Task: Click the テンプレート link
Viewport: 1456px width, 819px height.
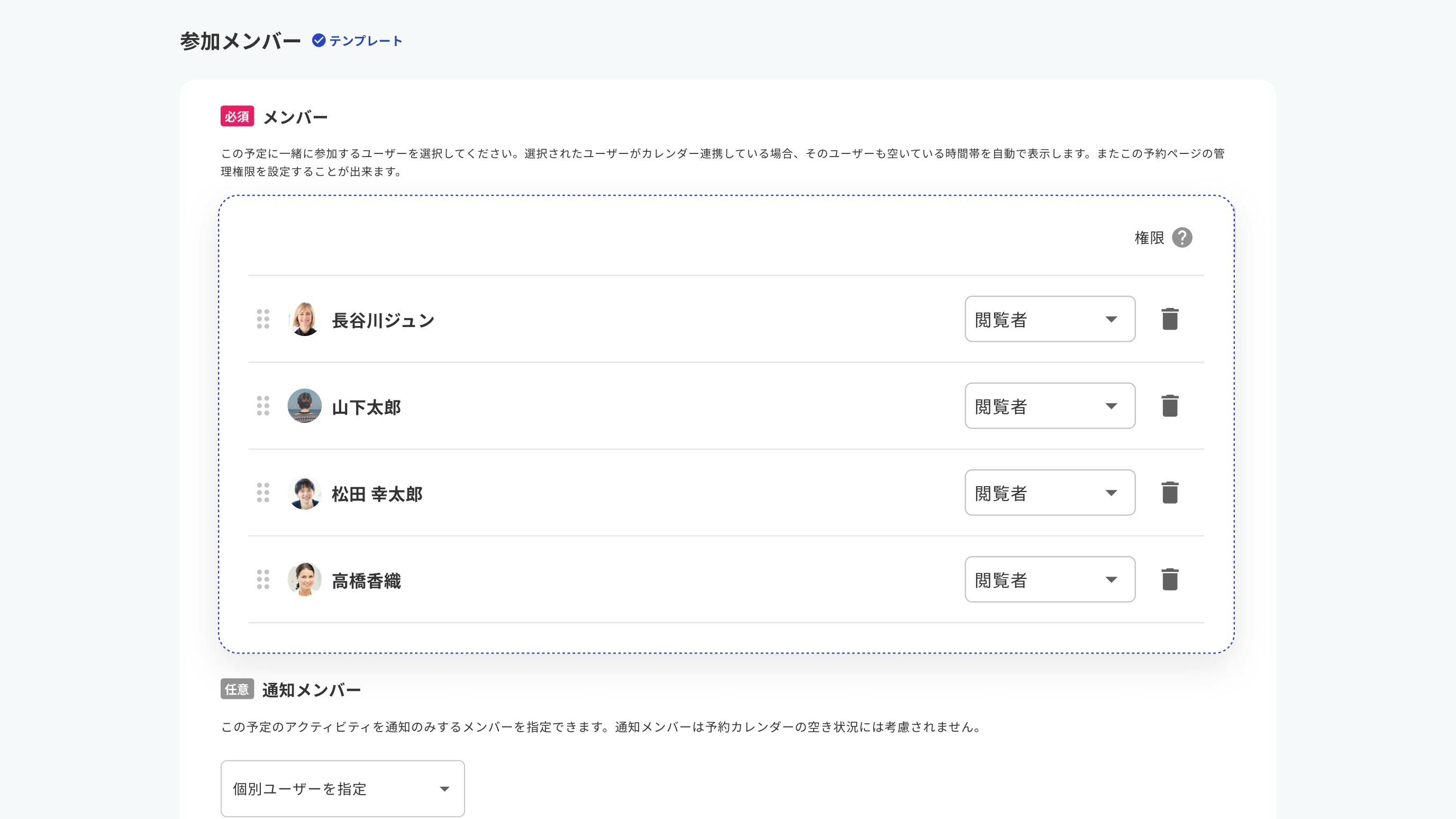Action: pos(366,41)
